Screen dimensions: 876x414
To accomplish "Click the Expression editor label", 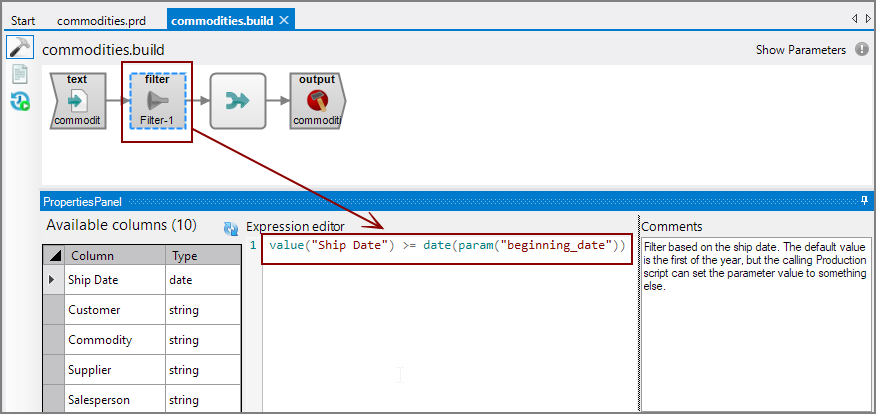I will pyautogui.click(x=296, y=226).
